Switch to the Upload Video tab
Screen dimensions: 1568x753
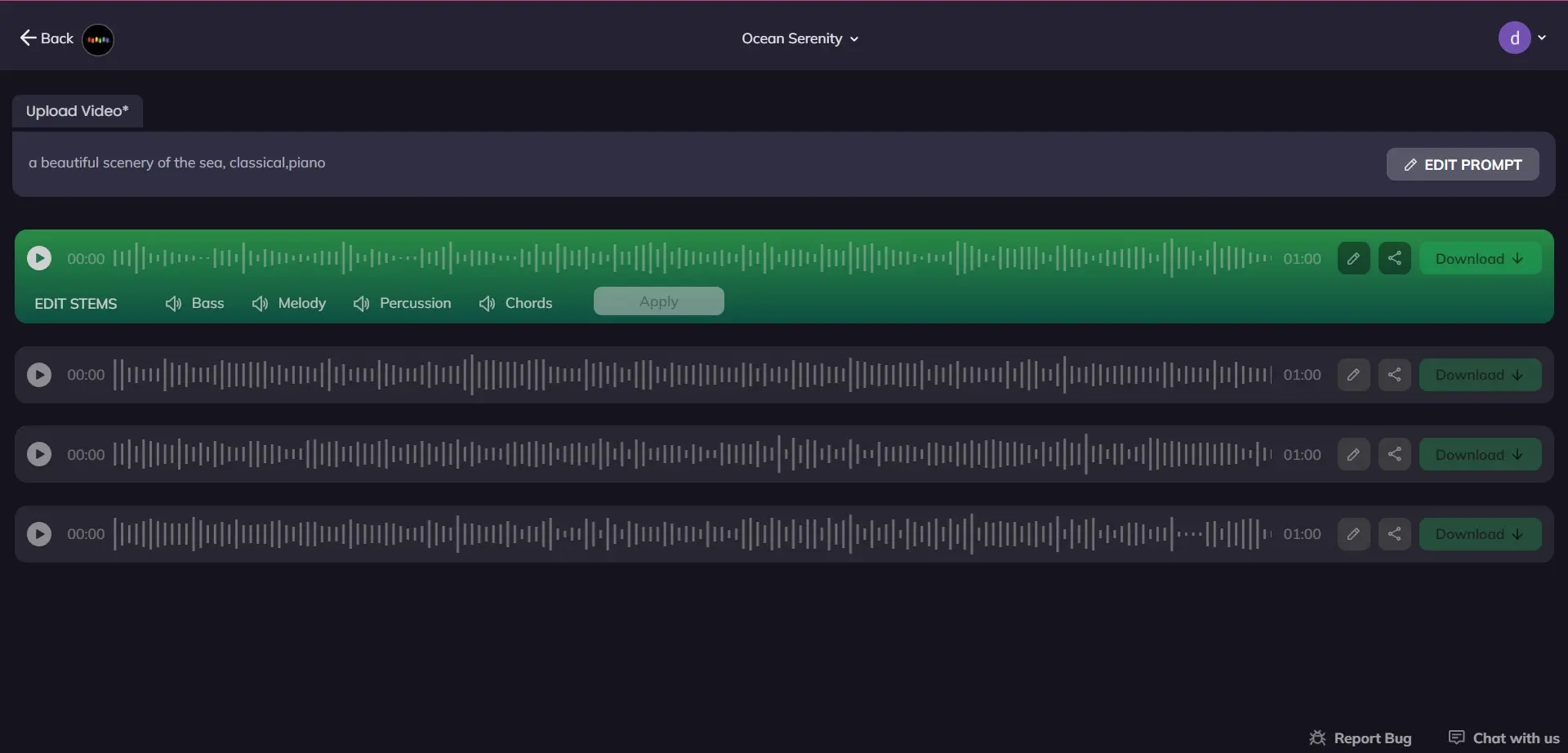point(78,111)
